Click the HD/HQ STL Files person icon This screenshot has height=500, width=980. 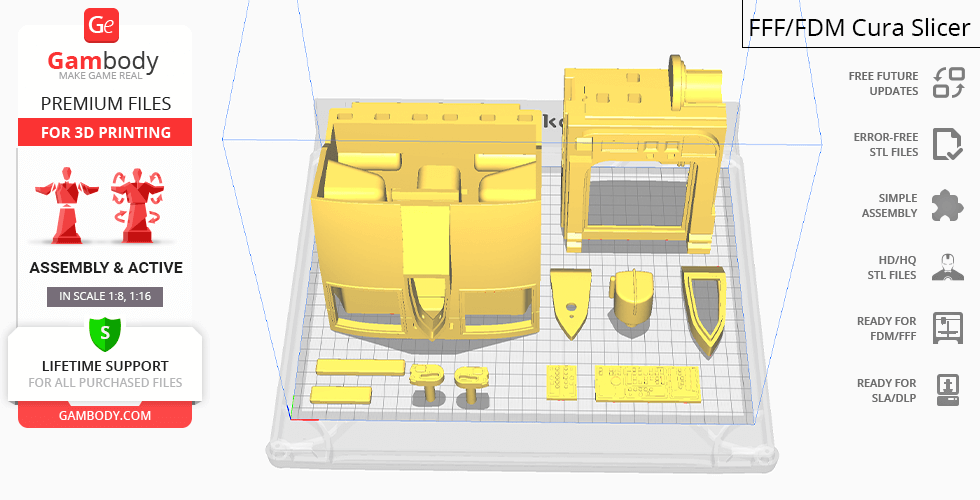947,267
